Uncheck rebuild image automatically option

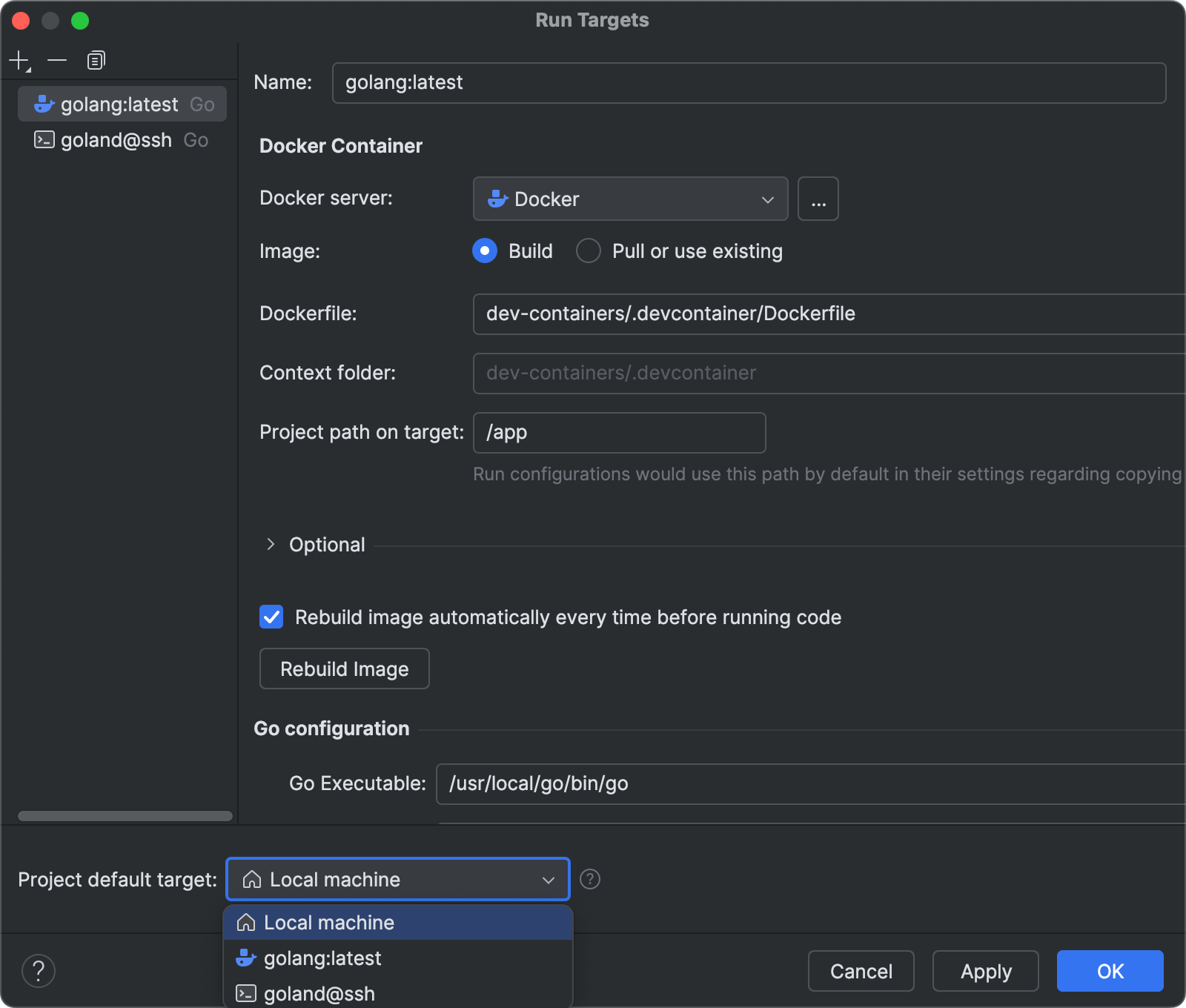tap(271, 617)
